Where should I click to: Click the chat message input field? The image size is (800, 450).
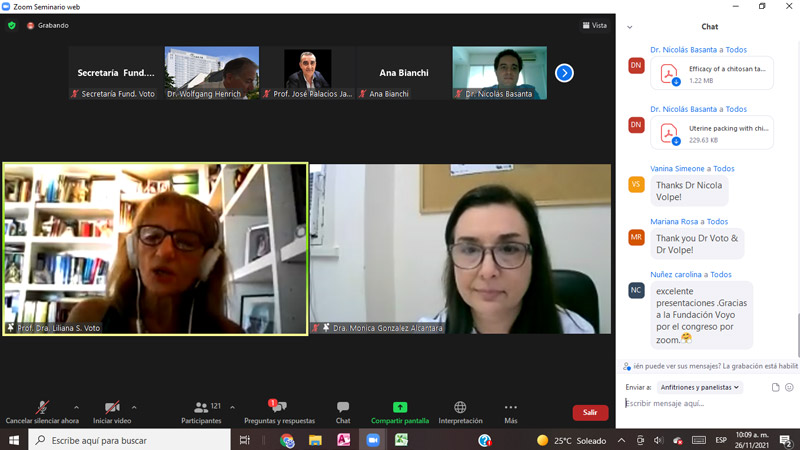(709, 403)
